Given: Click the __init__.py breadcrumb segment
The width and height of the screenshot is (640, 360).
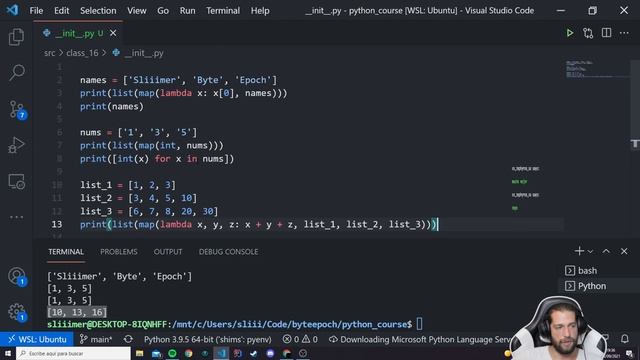Looking at the screenshot, I should 138,53.
